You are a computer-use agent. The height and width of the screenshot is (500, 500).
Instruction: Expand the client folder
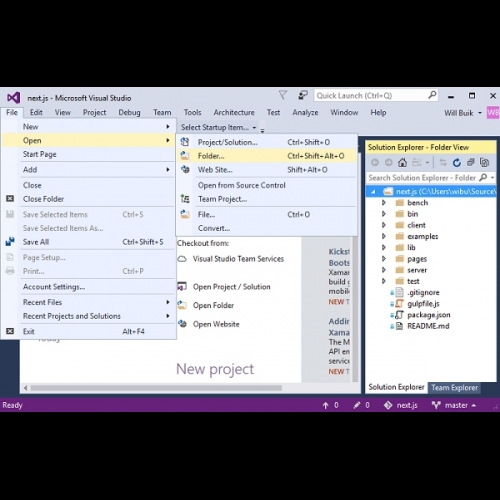[x=384, y=225]
